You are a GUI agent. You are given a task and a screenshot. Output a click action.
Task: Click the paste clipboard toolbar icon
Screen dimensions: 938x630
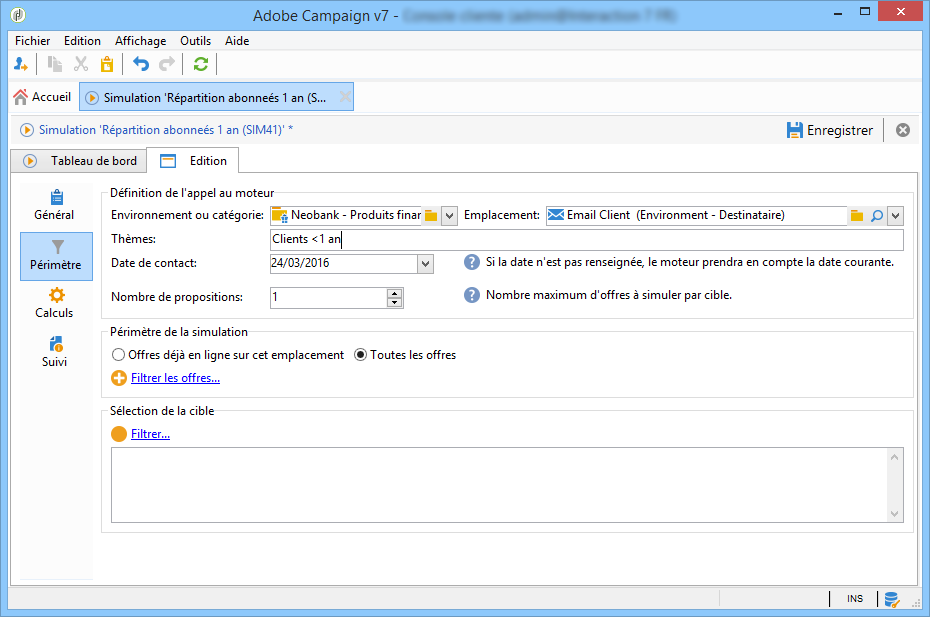click(x=107, y=64)
